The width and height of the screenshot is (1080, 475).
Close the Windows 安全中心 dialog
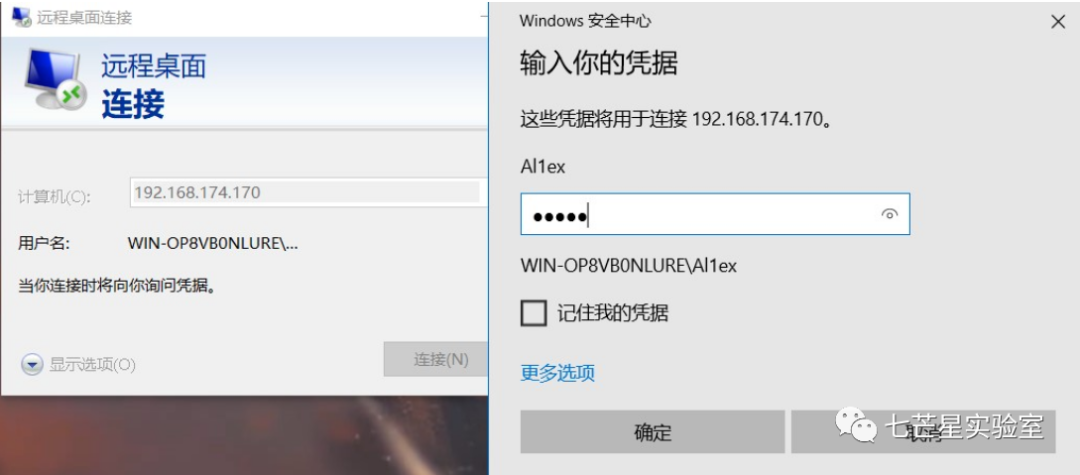pyautogui.click(x=1058, y=21)
